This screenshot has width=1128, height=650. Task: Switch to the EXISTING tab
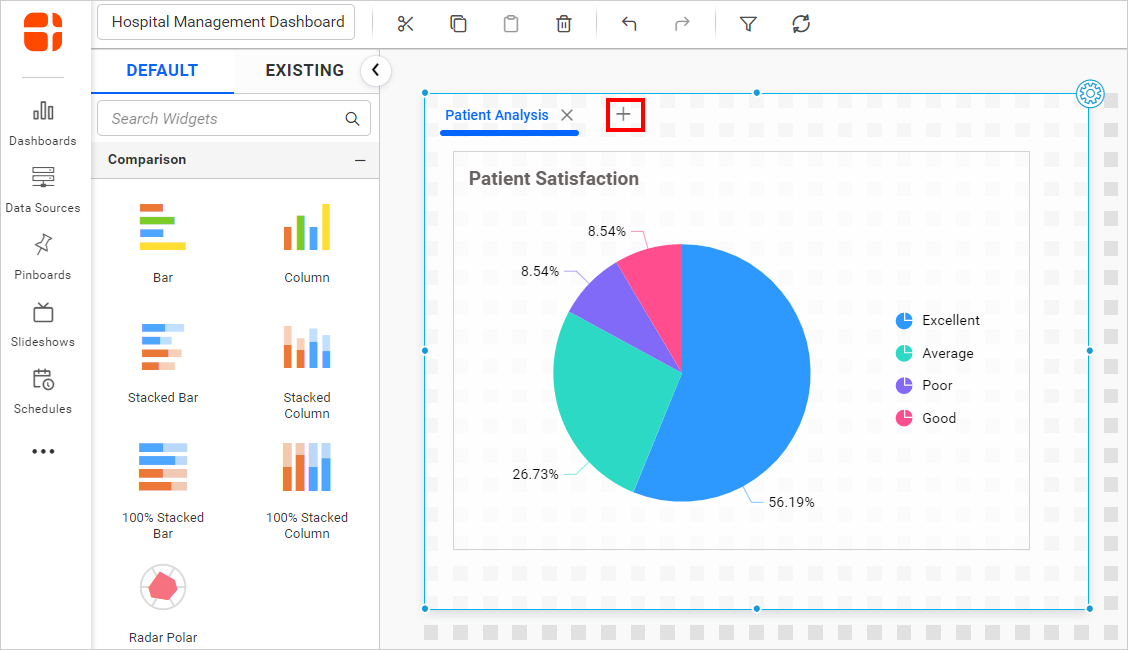tap(304, 71)
